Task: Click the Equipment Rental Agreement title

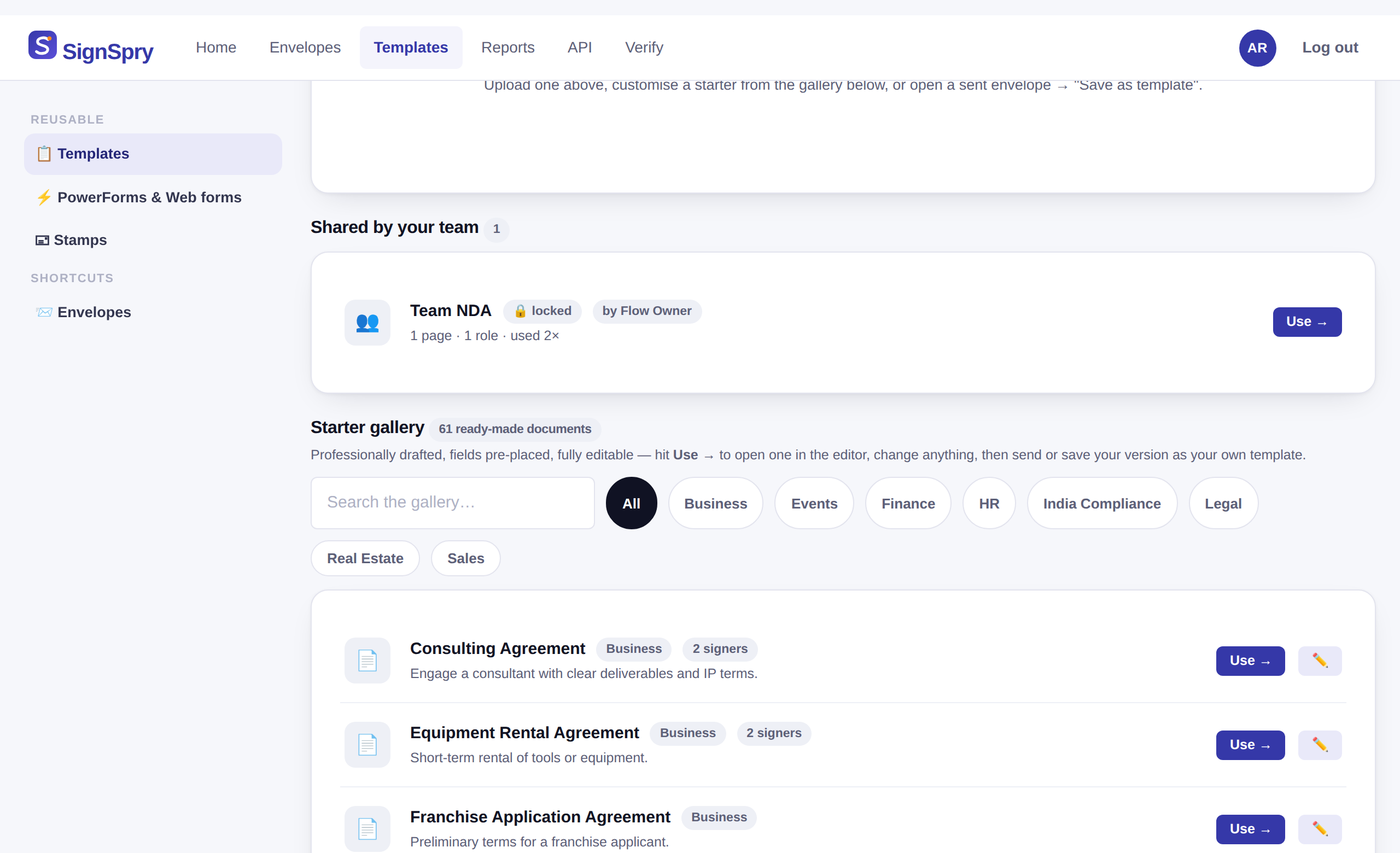Action: [x=525, y=733]
